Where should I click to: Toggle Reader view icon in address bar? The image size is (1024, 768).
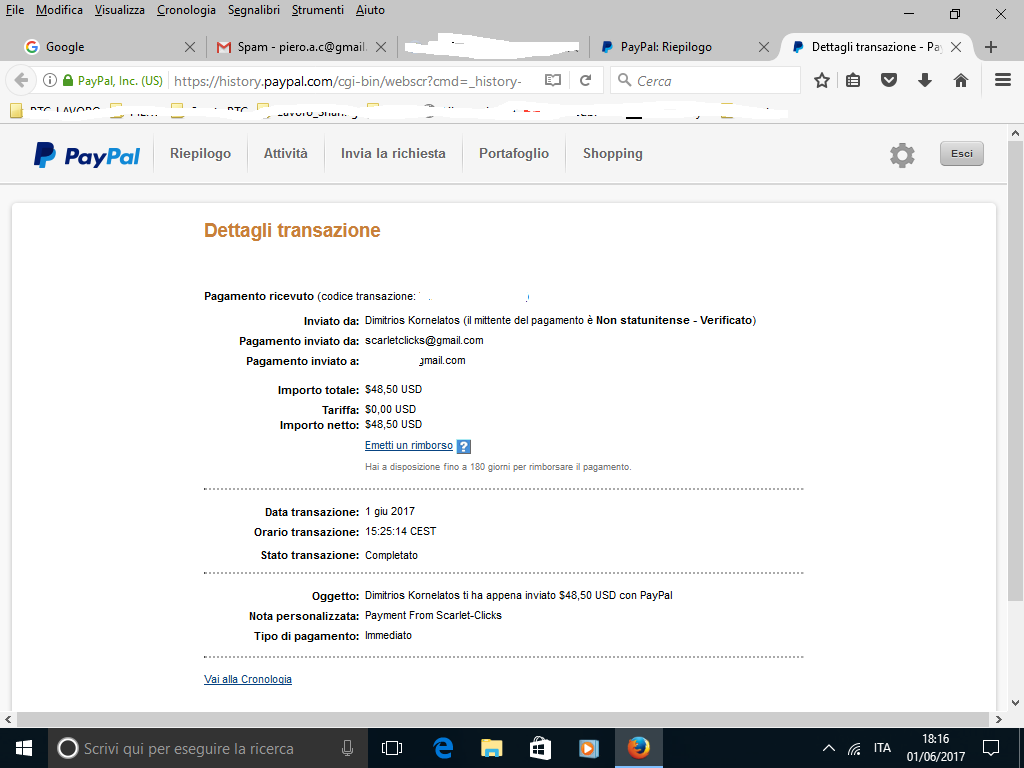(552, 80)
